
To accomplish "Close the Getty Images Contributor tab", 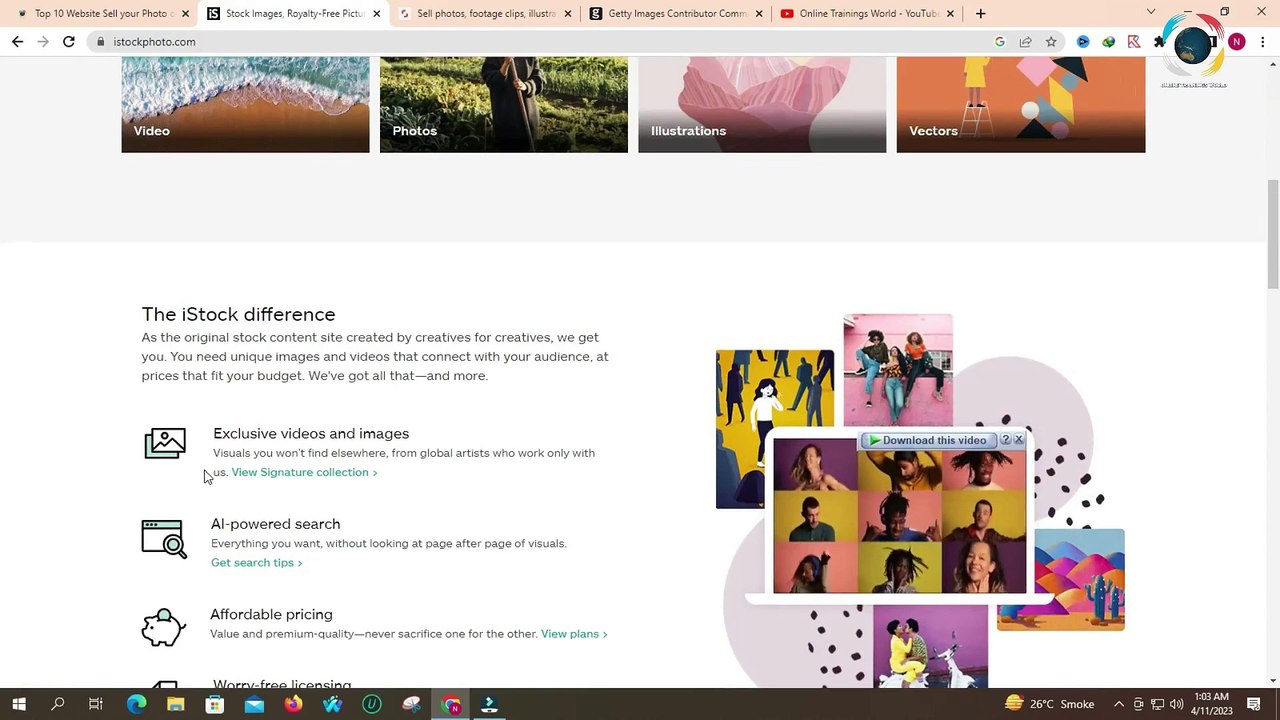I will pos(759,14).
